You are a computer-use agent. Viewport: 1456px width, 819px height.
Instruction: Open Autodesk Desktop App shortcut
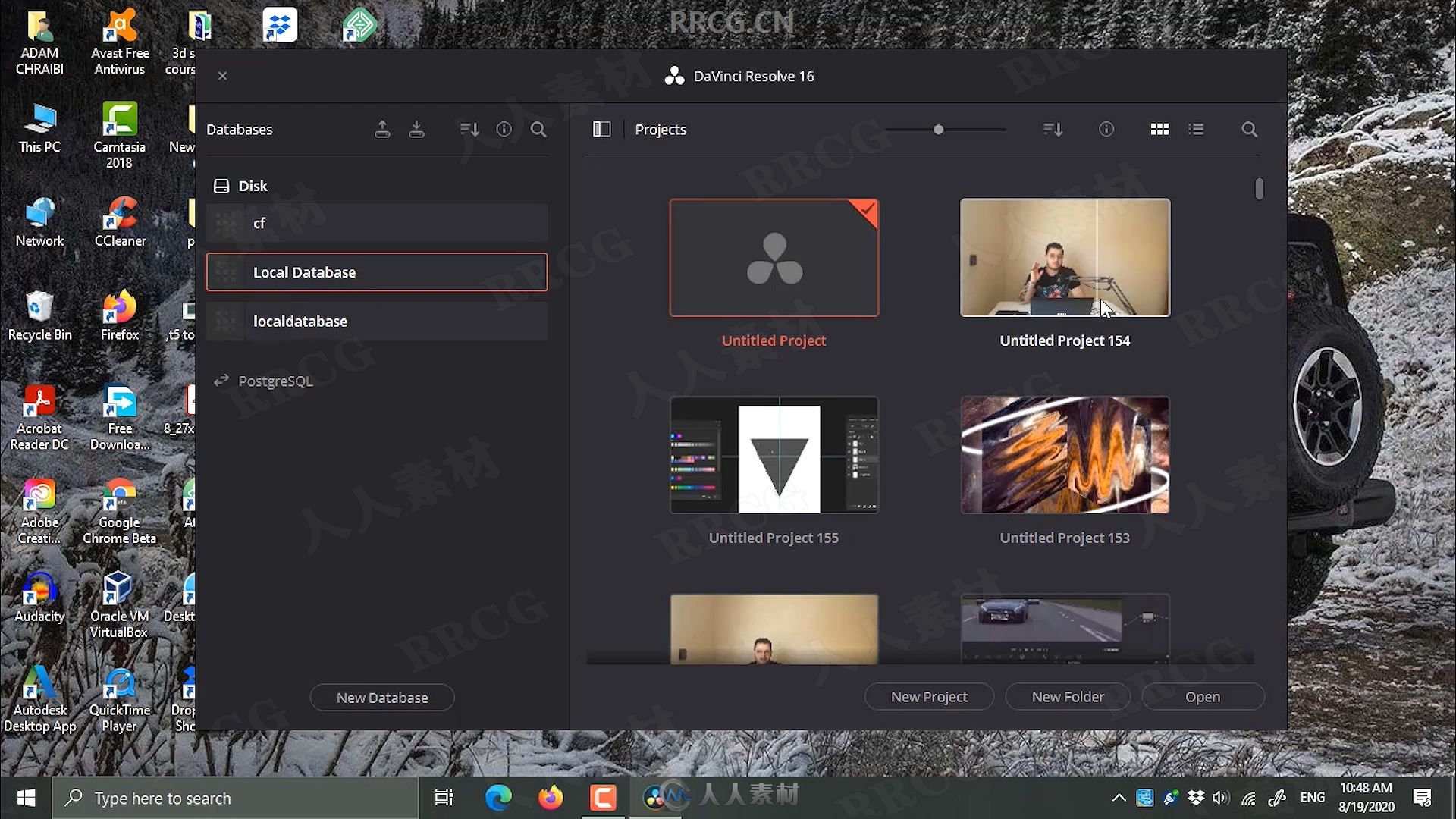39,700
